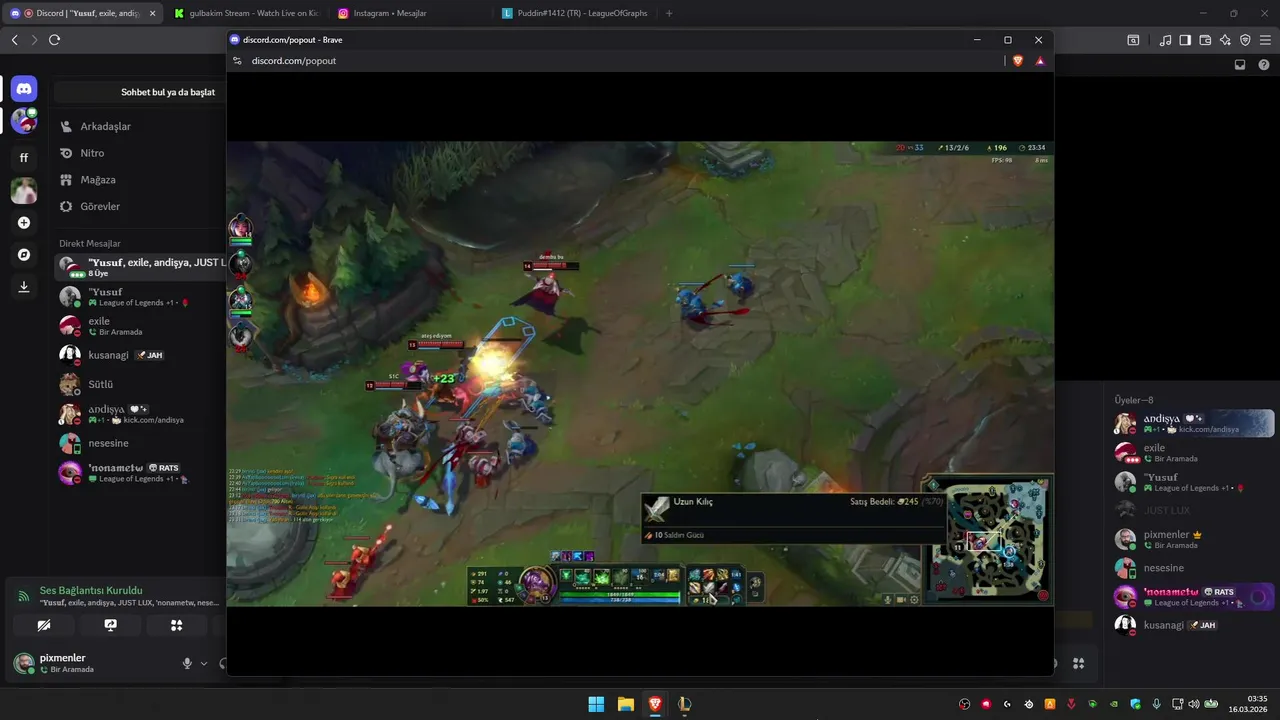Open Brave browser taskbar icon
The image size is (1280, 720).
[x=655, y=704]
